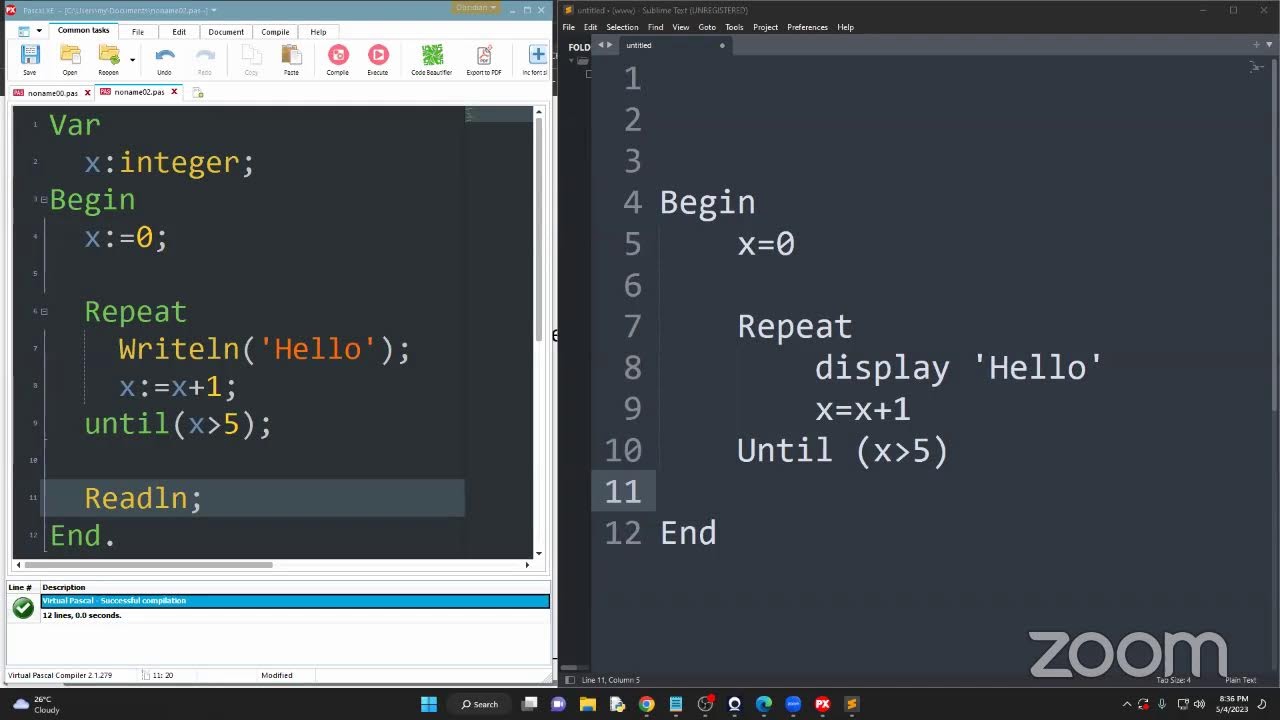Click the new tab plus icon in Sublime
The height and width of the screenshot is (720, 1280).
pos(1257,45)
